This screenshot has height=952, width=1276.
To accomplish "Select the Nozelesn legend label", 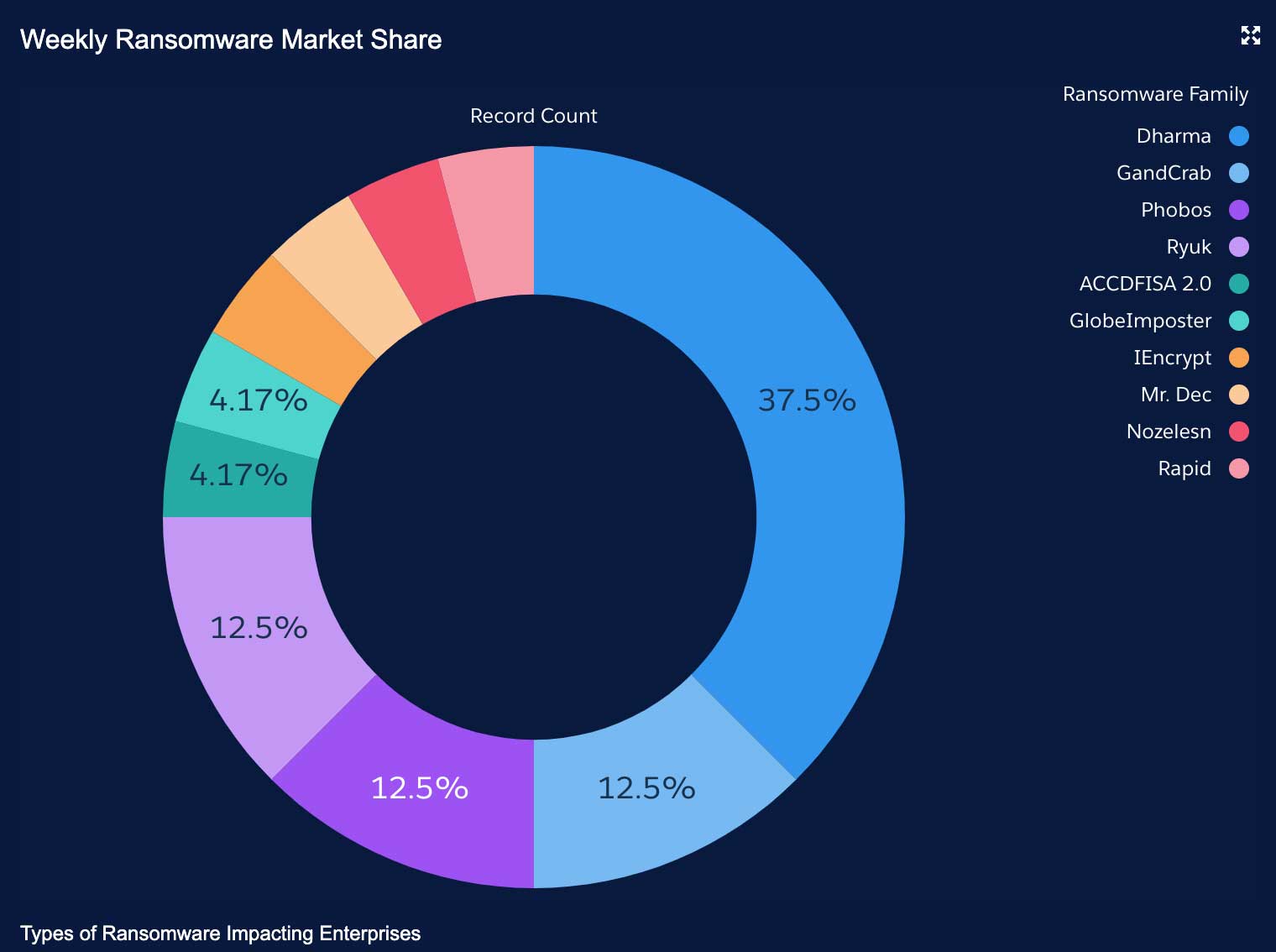I will [x=1169, y=432].
